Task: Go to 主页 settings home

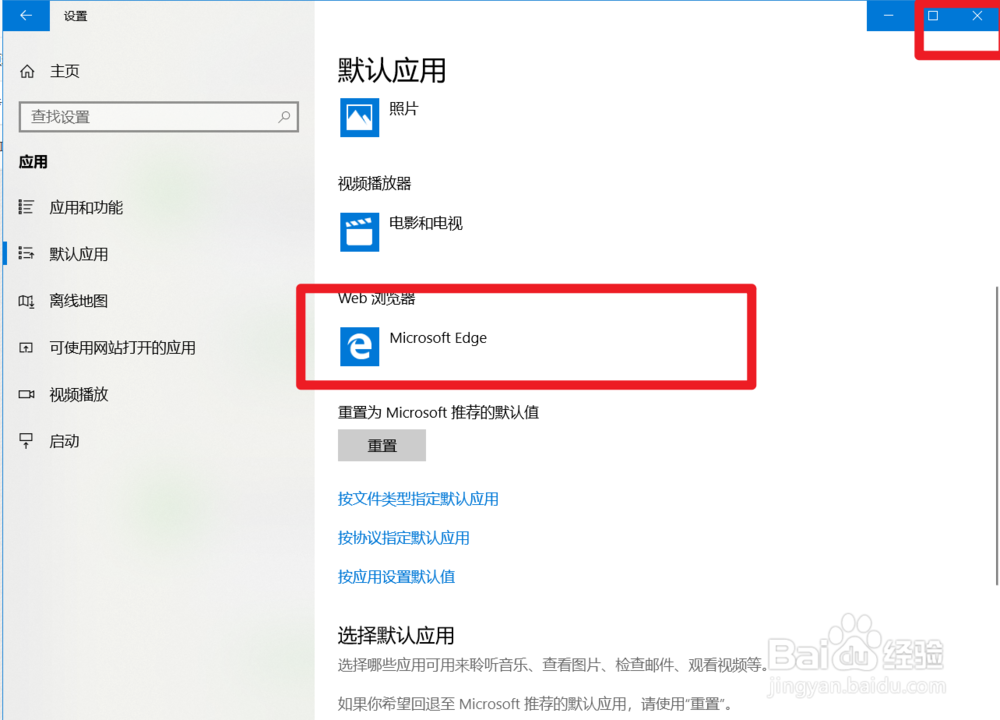Action: coord(65,71)
